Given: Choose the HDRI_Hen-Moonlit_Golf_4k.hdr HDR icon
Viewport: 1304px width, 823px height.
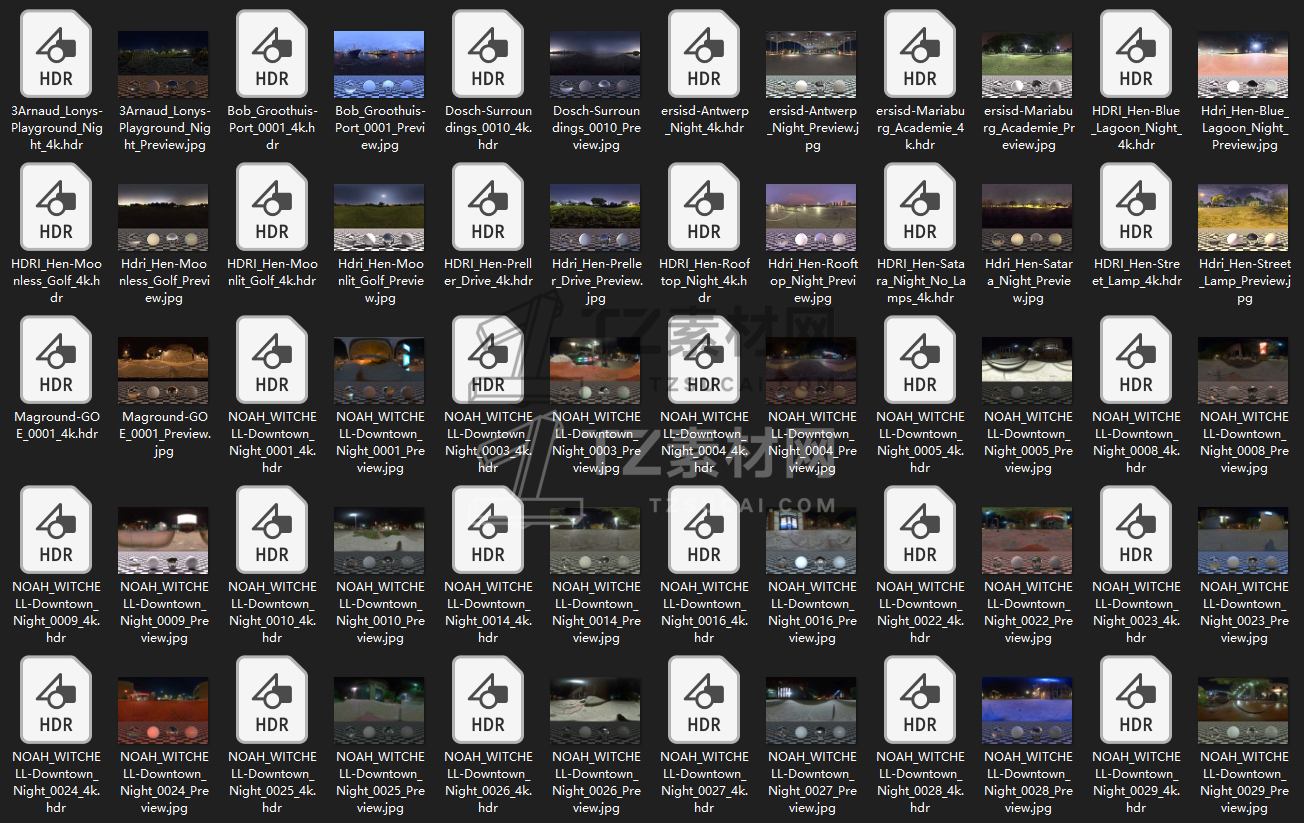Looking at the screenshot, I should tap(272, 207).
